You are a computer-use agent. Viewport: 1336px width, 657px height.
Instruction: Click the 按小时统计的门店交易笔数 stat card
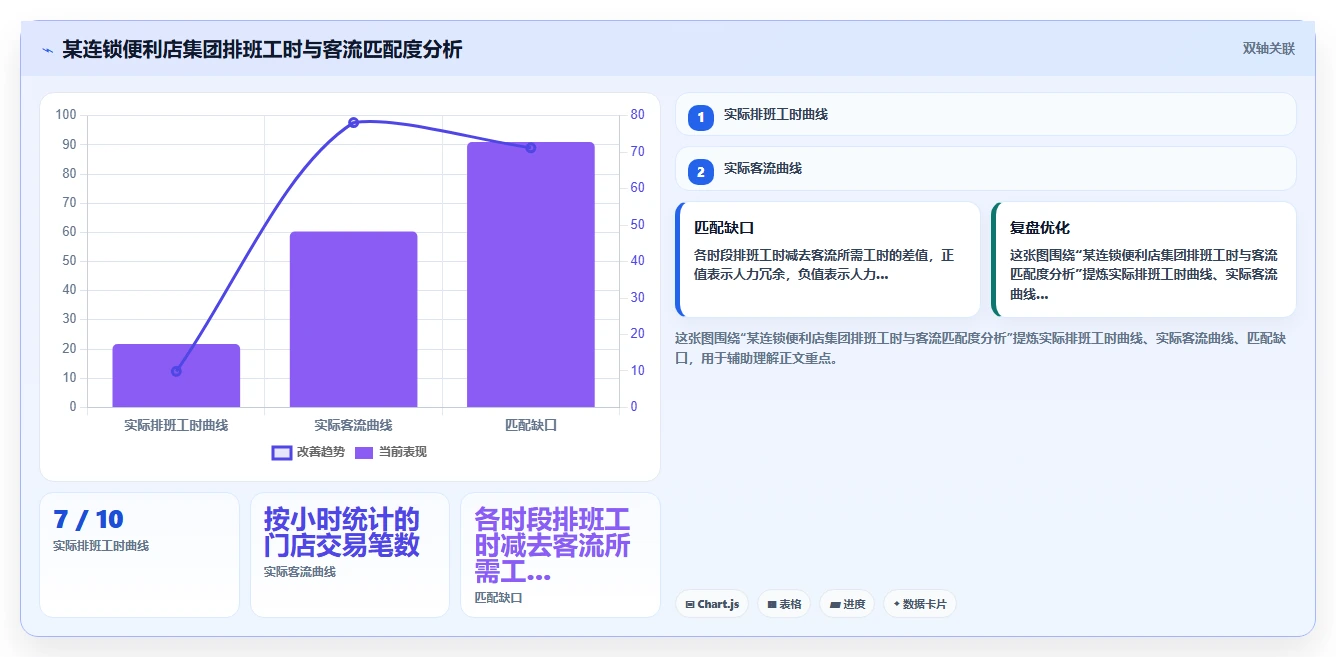350,555
